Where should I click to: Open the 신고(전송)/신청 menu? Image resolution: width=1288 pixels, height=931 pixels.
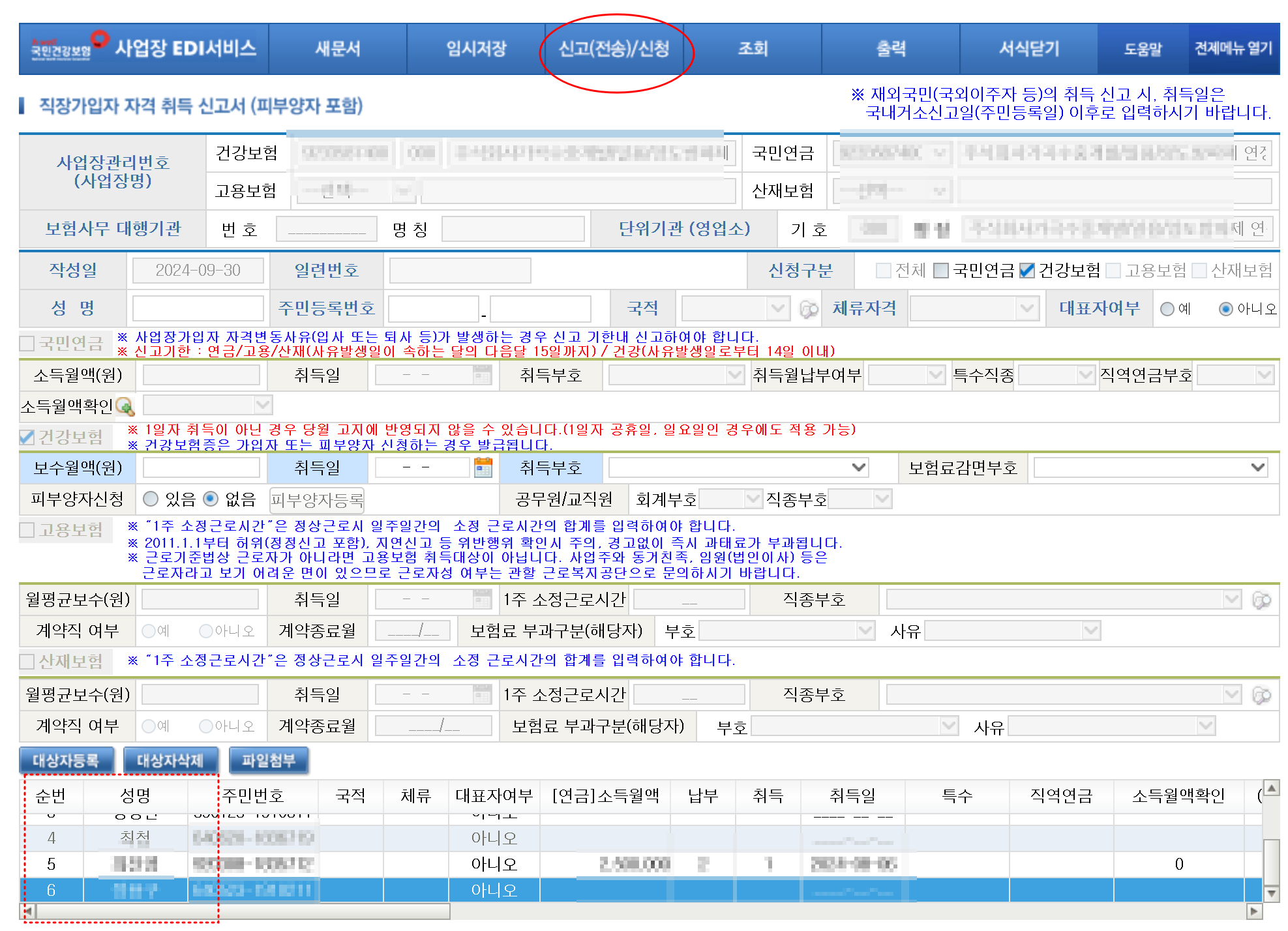[x=614, y=49]
